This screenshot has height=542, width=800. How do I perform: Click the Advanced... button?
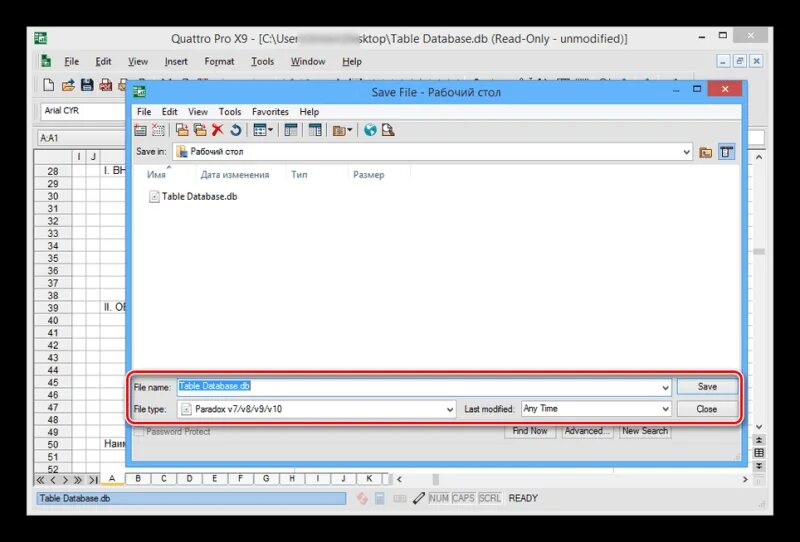pyautogui.click(x=587, y=431)
